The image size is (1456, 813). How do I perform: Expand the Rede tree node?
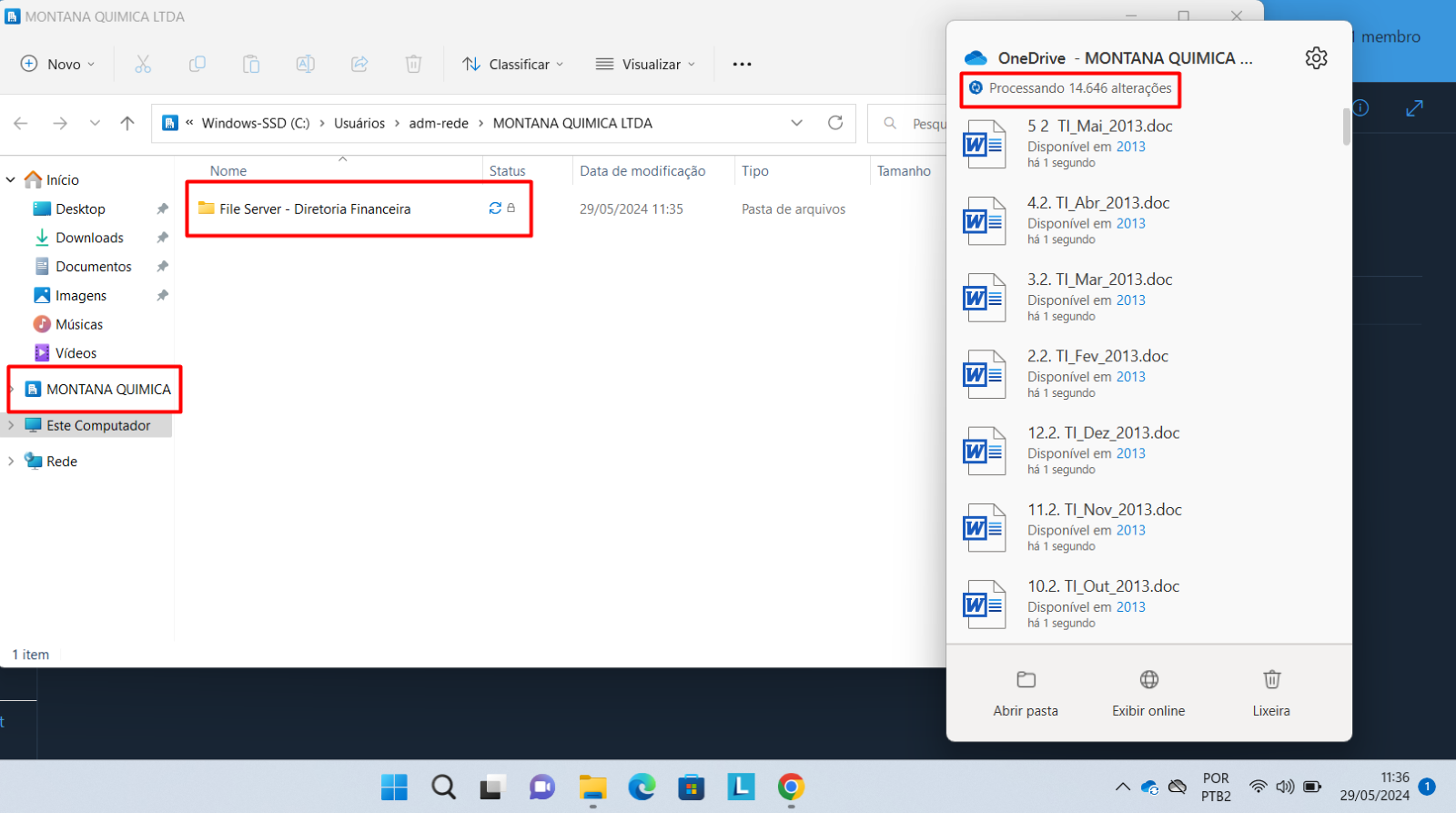pos(11,462)
